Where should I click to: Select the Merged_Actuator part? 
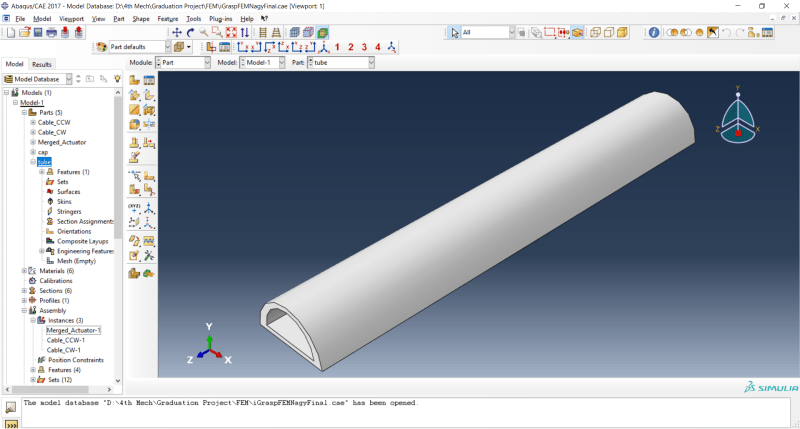62,142
